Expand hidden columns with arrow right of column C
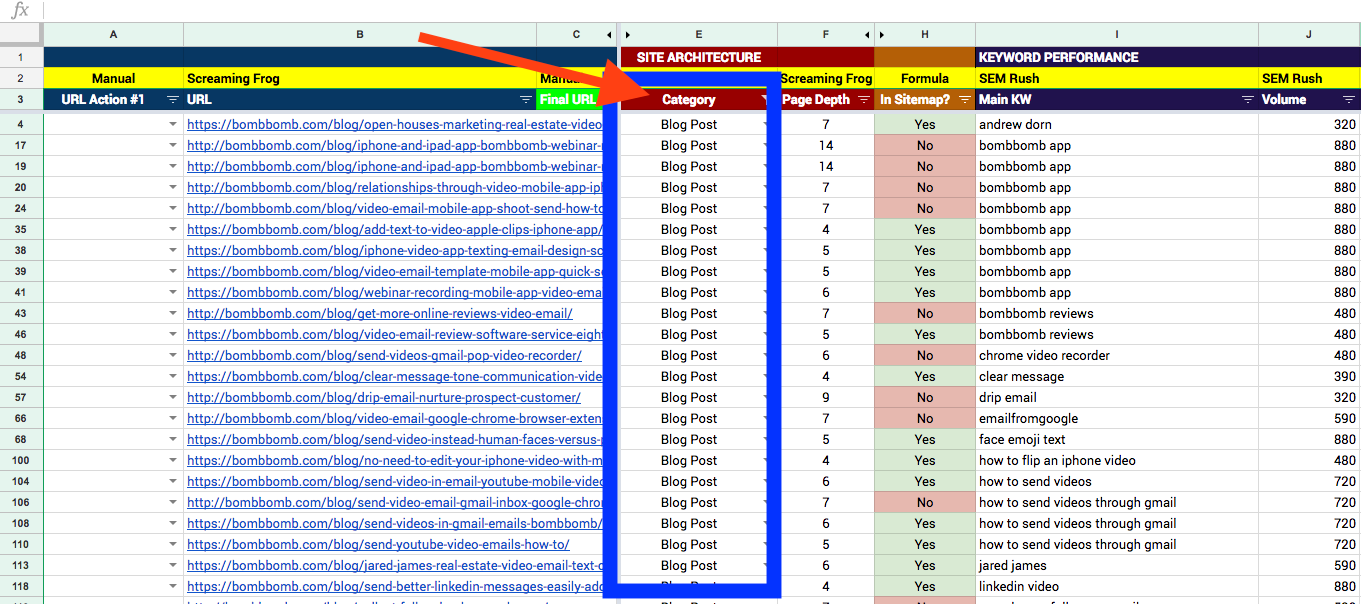The image size is (1361, 604). pos(610,35)
